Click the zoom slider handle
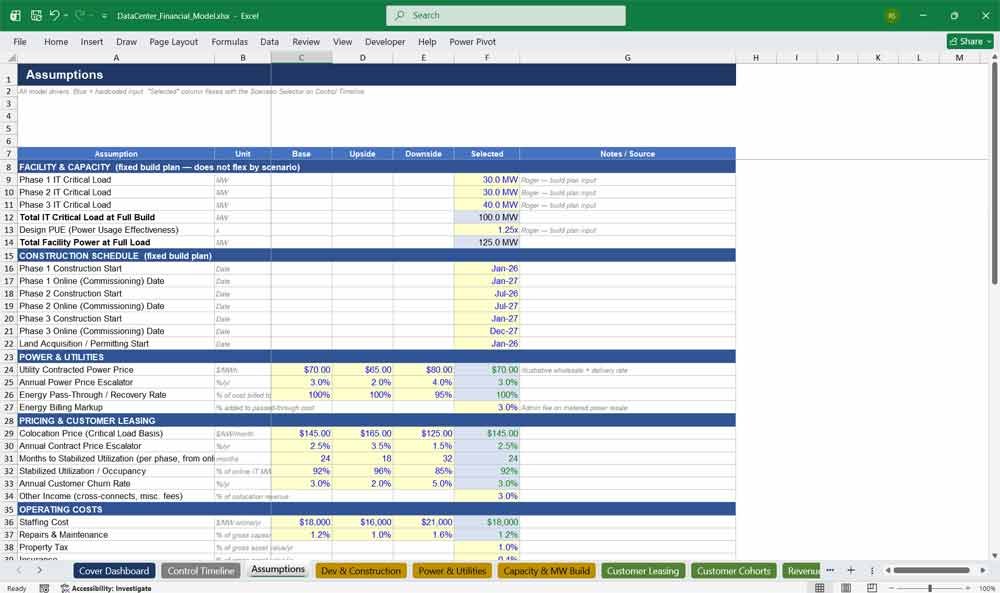Viewport: 1000px width, 593px height. click(930, 588)
